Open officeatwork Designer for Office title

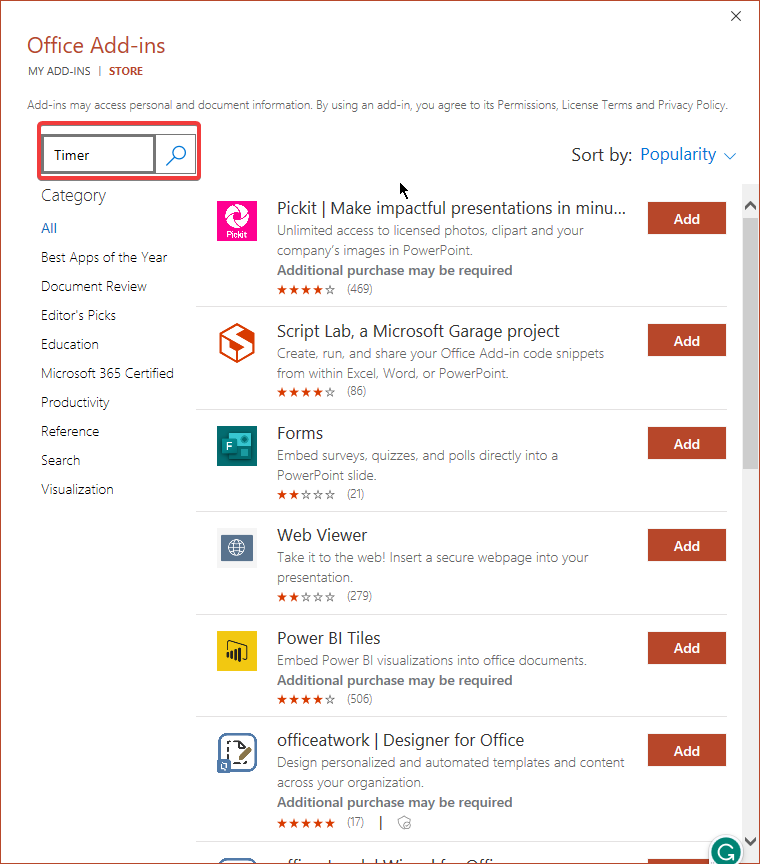click(400, 740)
